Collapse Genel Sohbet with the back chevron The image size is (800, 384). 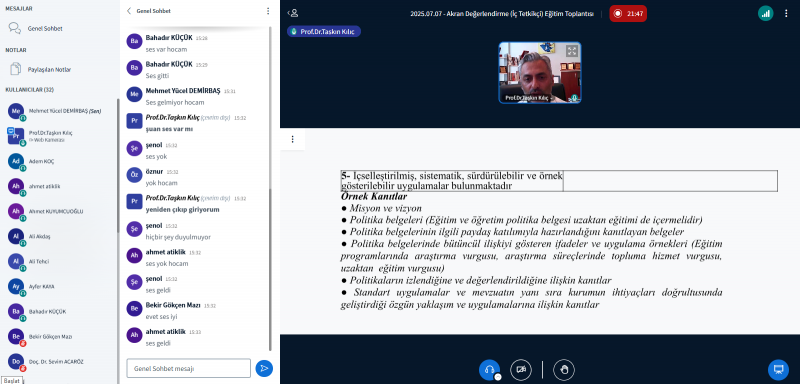point(129,11)
